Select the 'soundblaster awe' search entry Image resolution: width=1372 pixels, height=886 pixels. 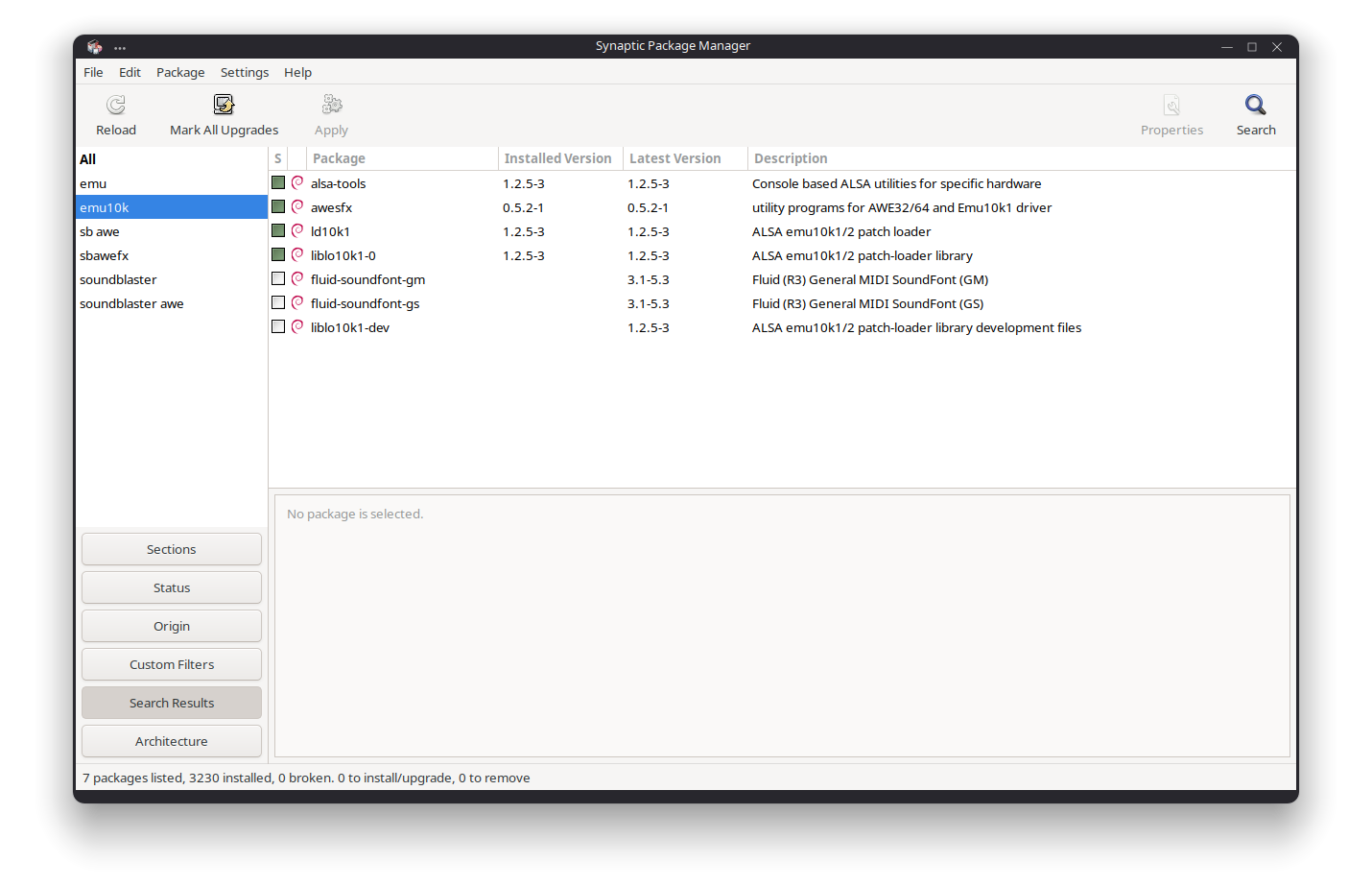(172, 303)
